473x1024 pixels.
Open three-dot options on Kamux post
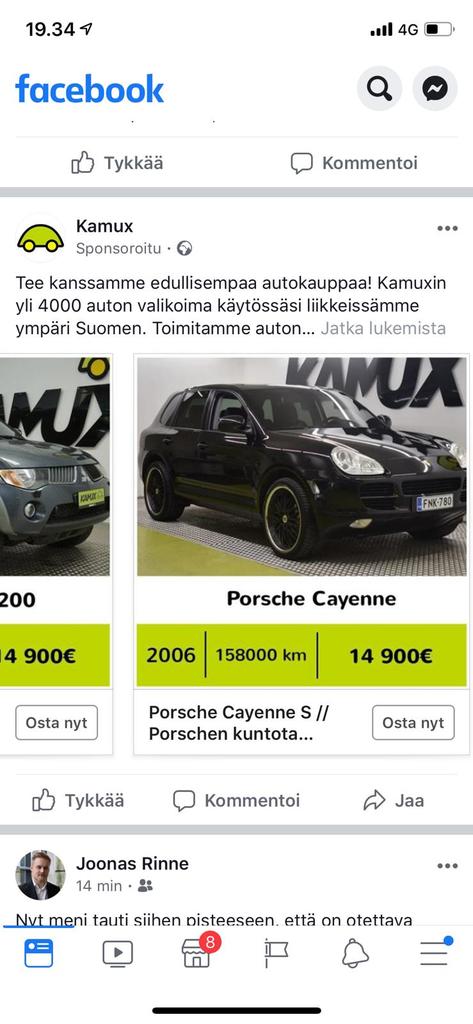(448, 228)
